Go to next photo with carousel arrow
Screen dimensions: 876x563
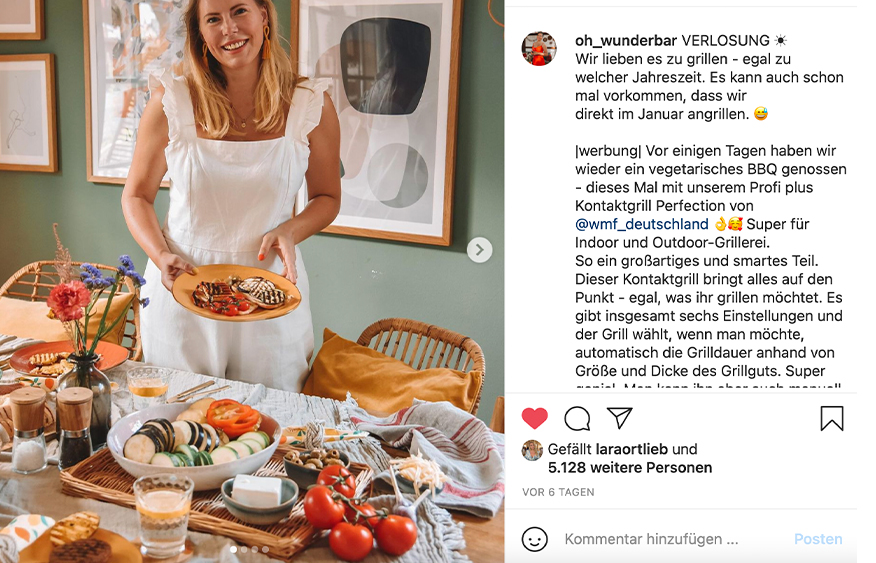coord(479,250)
